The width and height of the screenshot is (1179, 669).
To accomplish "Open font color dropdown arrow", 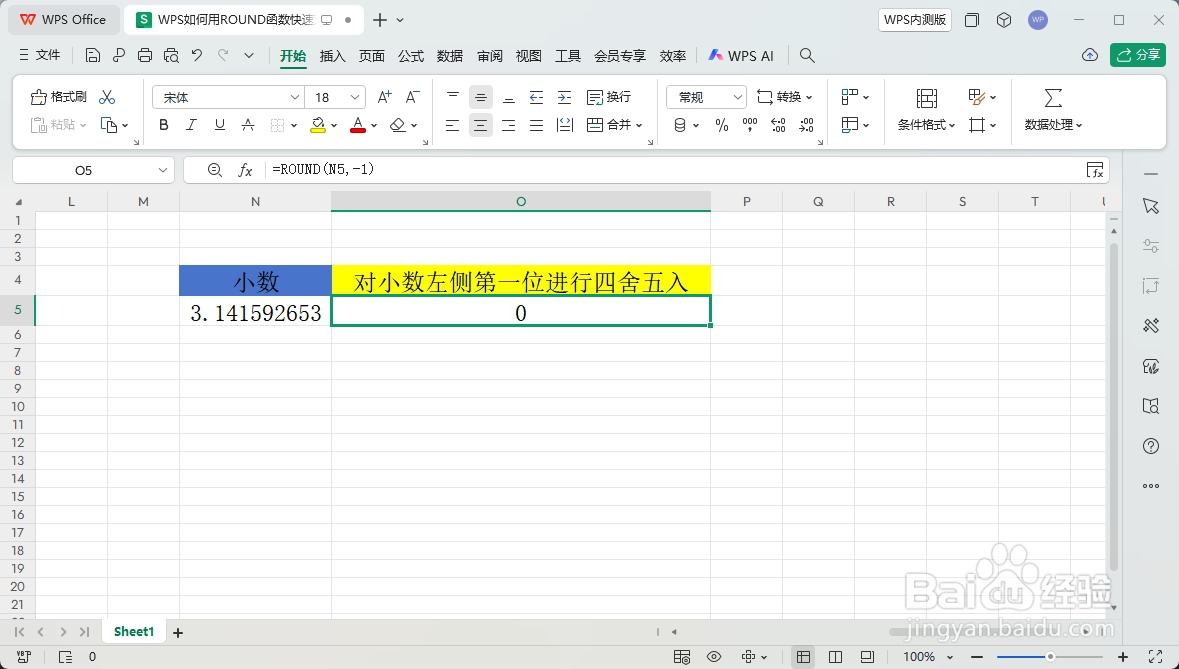I will pyautogui.click(x=374, y=126).
